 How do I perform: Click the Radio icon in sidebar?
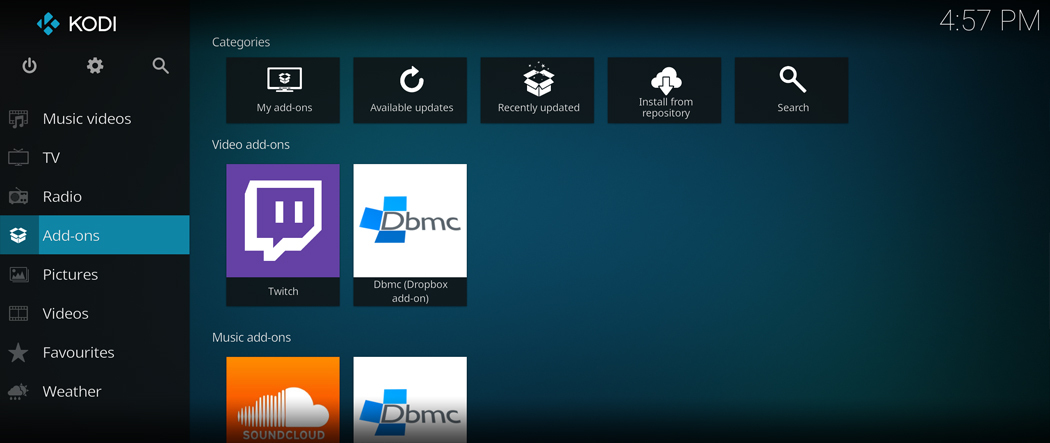[18, 197]
